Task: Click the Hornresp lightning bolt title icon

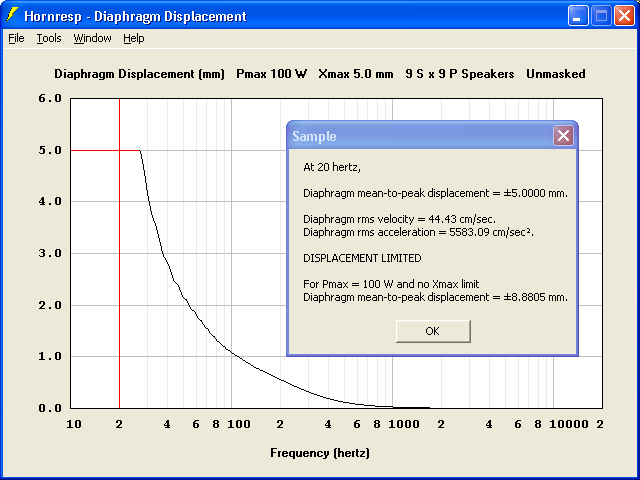Action: pos(12,16)
